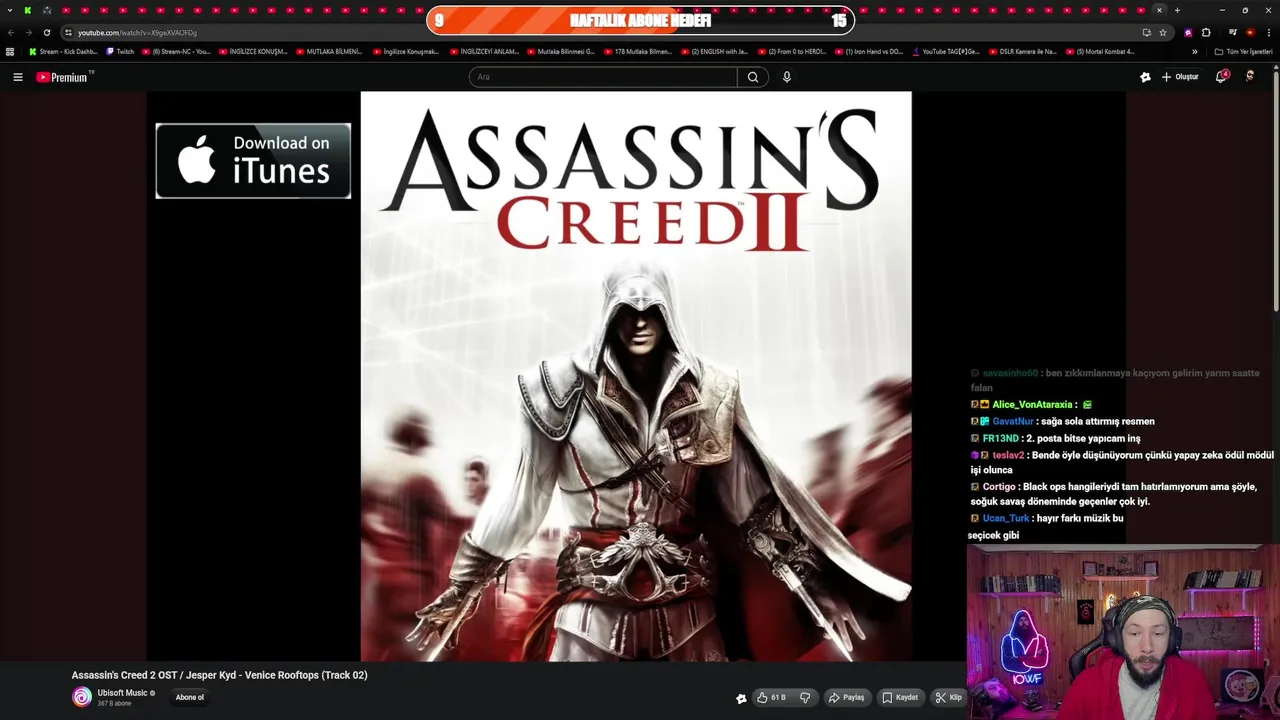1280x720 pixels.
Task: Open (2) ENGLISH with Ja... bookmark
Action: coord(715,51)
